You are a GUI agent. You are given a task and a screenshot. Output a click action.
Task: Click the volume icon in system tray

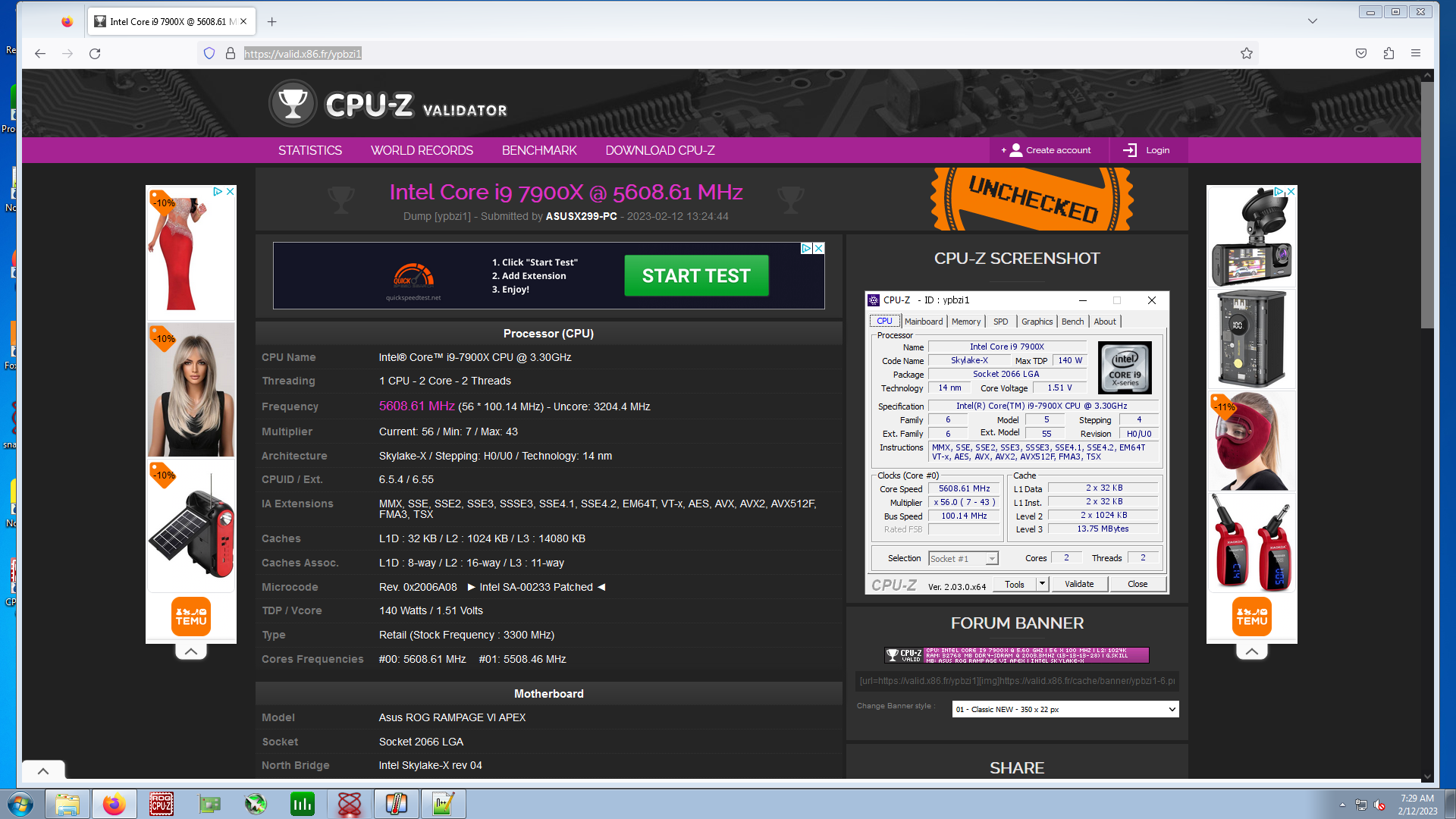1379,805
